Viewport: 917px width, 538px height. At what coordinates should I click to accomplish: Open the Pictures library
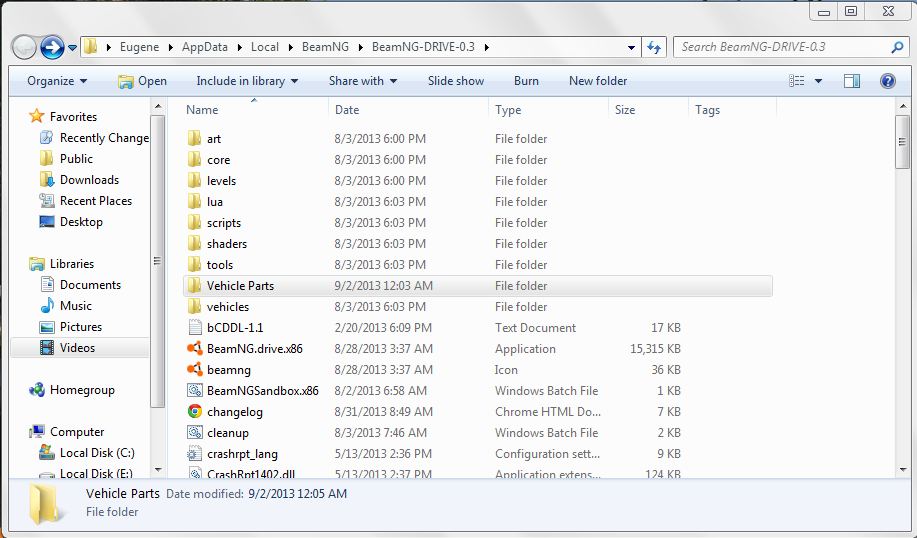81,327
